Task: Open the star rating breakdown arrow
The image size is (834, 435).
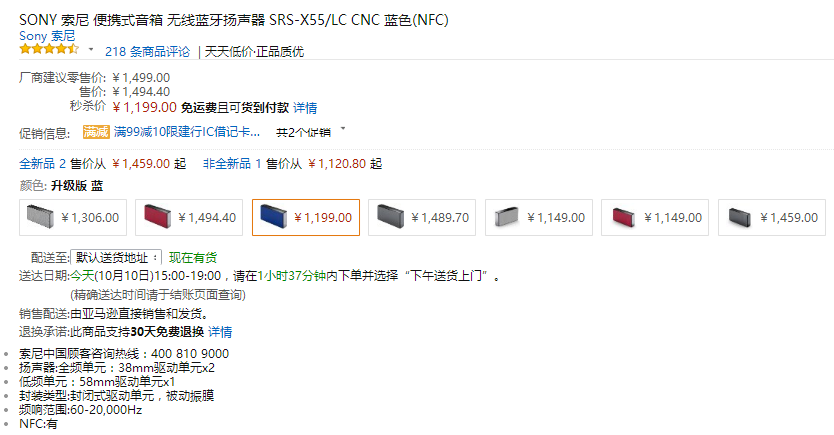Action: point(91,49)
